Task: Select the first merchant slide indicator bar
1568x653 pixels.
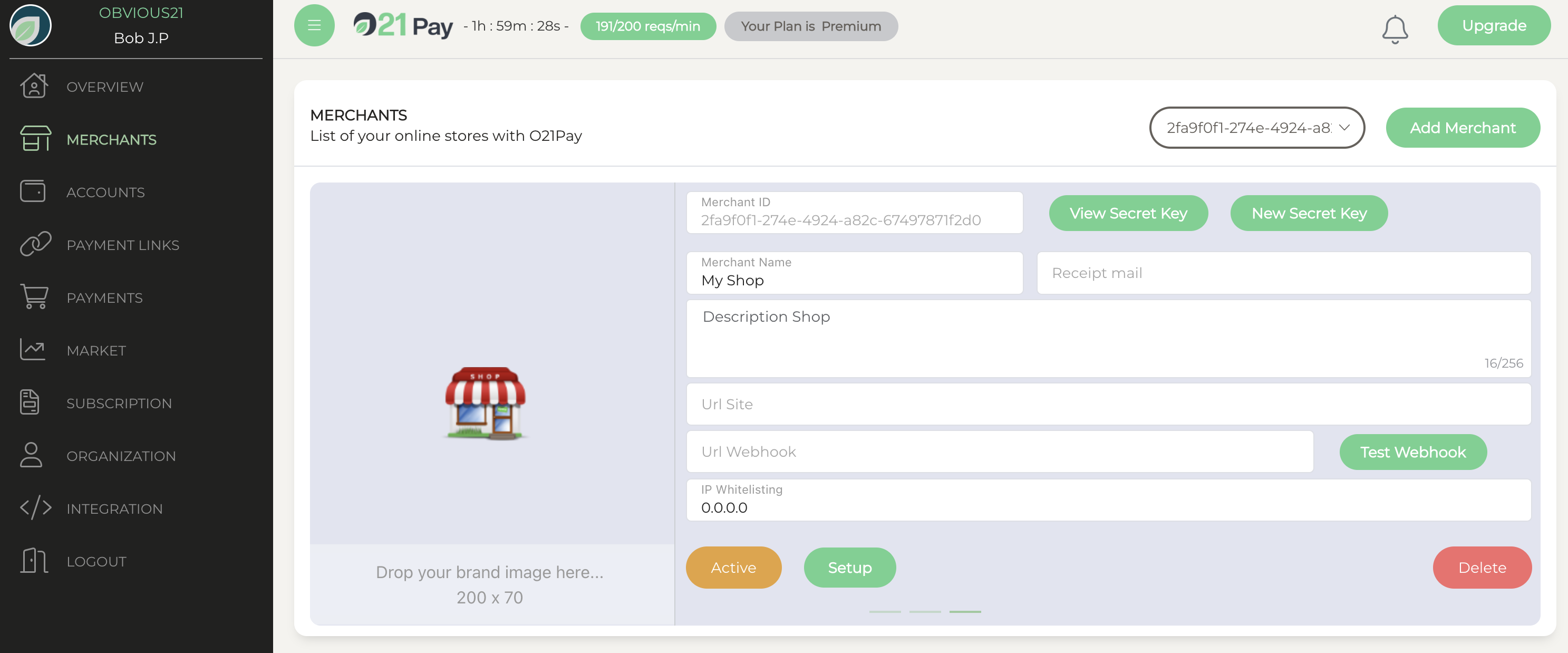Action: point(884,611)
